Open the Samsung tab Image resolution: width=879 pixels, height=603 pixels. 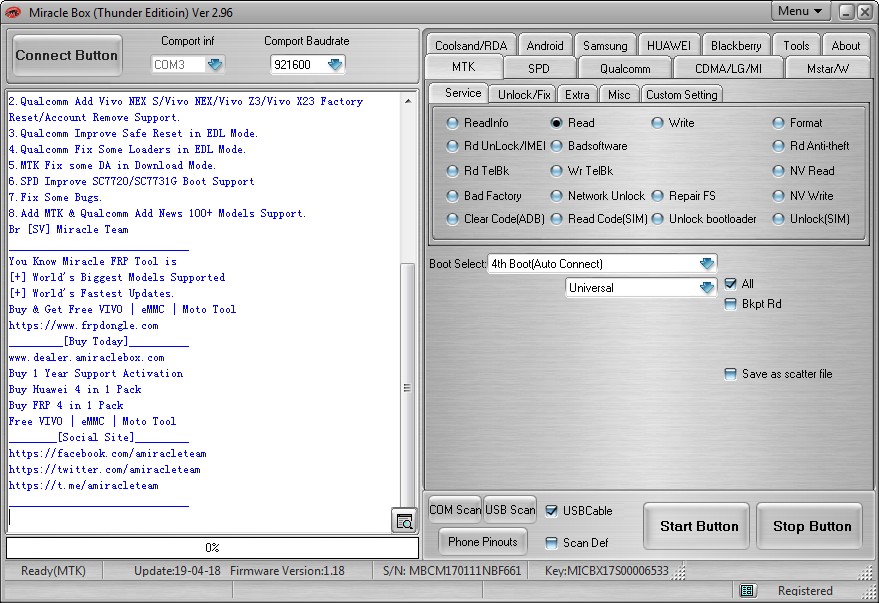[x=605, y=45]
